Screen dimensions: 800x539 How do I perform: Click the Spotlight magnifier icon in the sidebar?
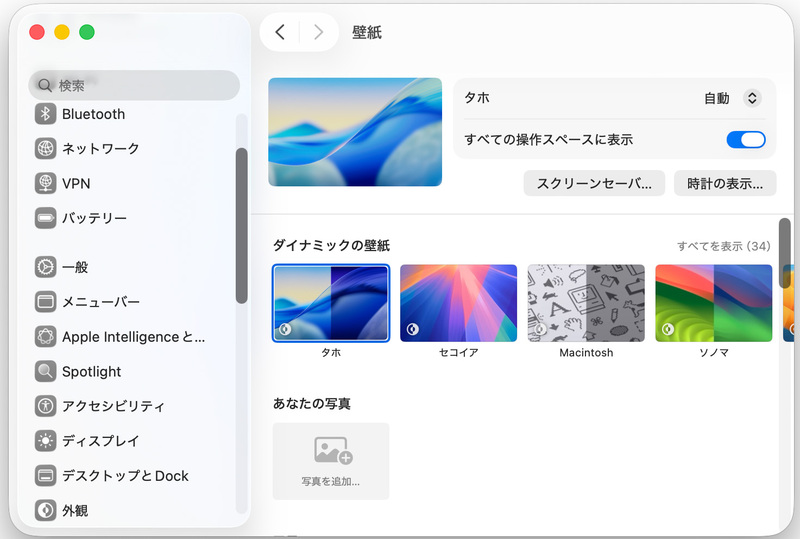click(x=45, y=371)
